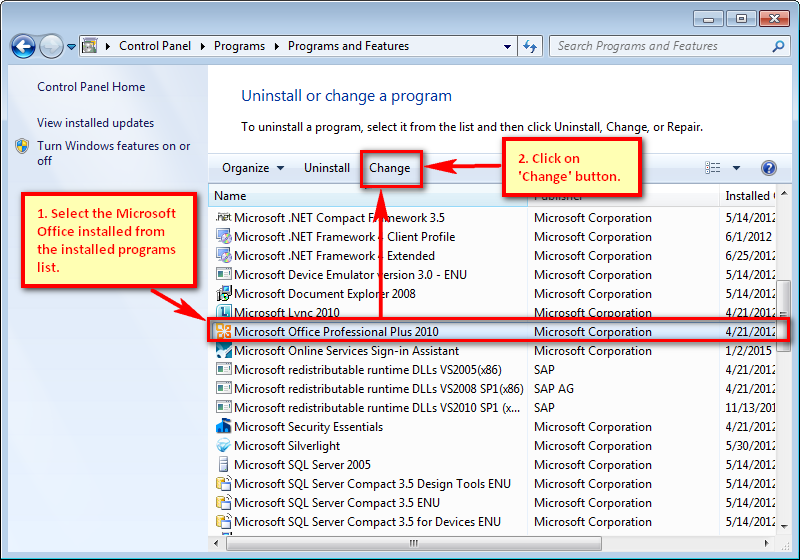Open the Organize menu
Screen dimensions: 800x560
click(x=253, y=168)
